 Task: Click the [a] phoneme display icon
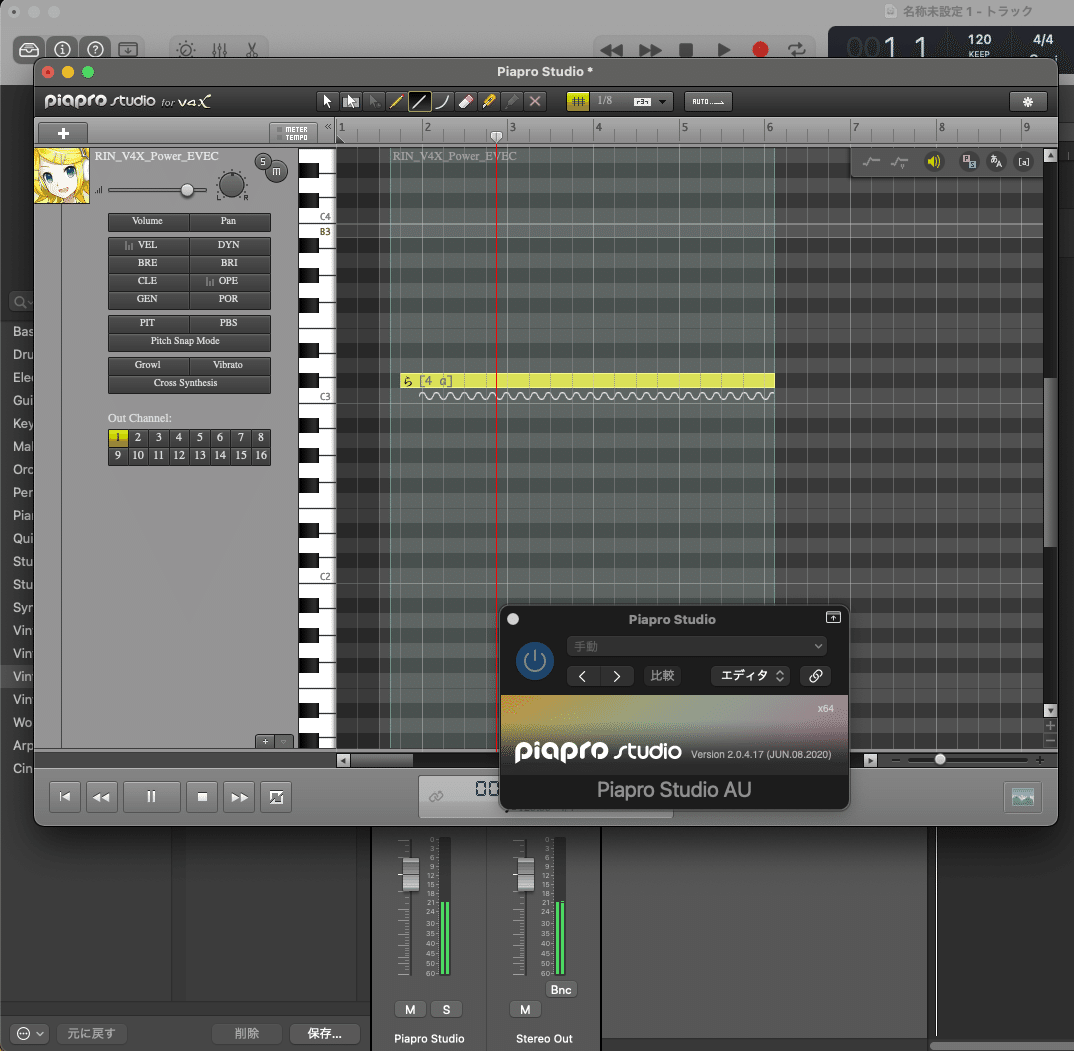[1023, 162]
